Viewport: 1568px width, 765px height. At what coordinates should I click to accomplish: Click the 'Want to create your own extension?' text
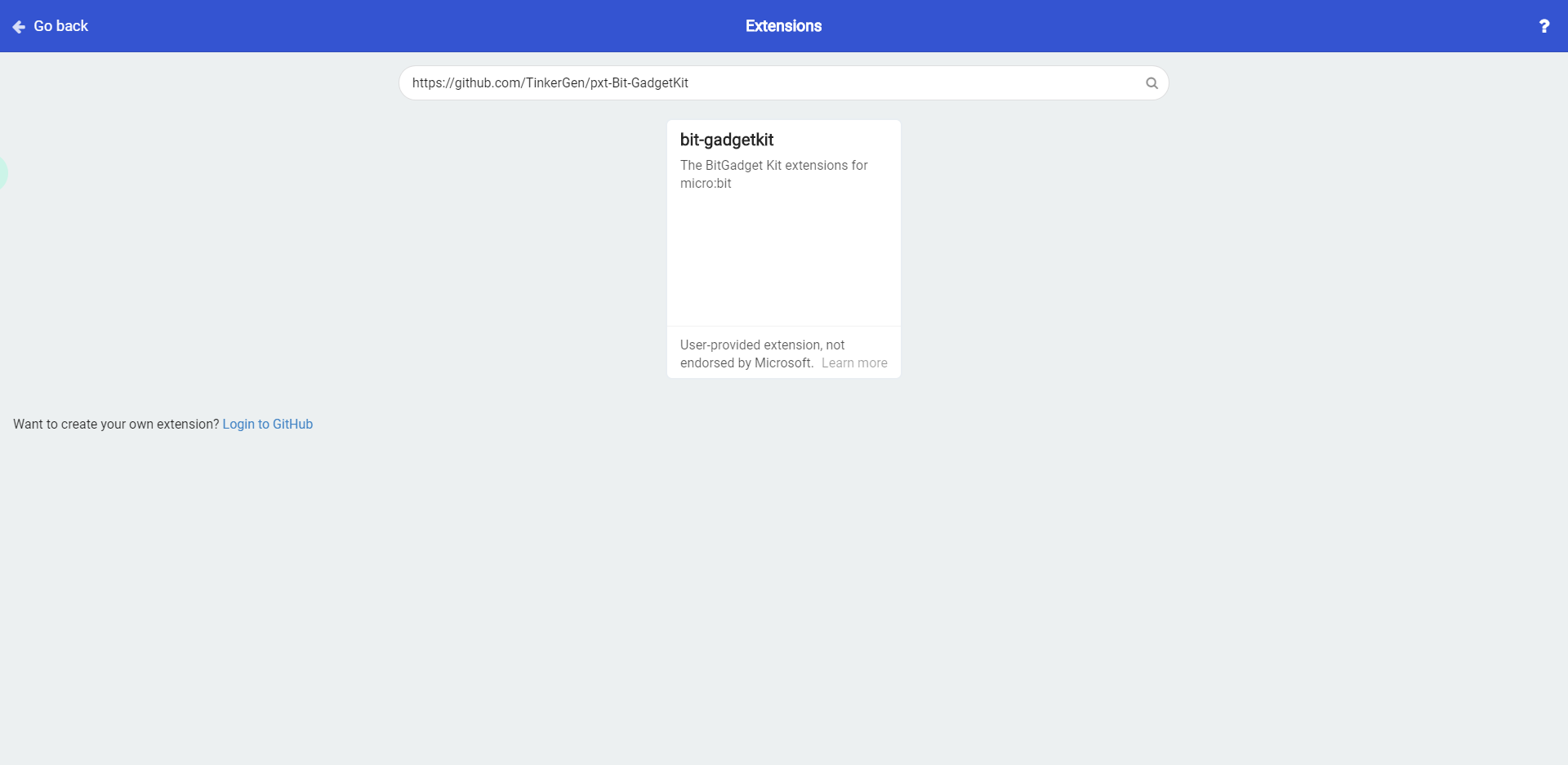point(116,425)
